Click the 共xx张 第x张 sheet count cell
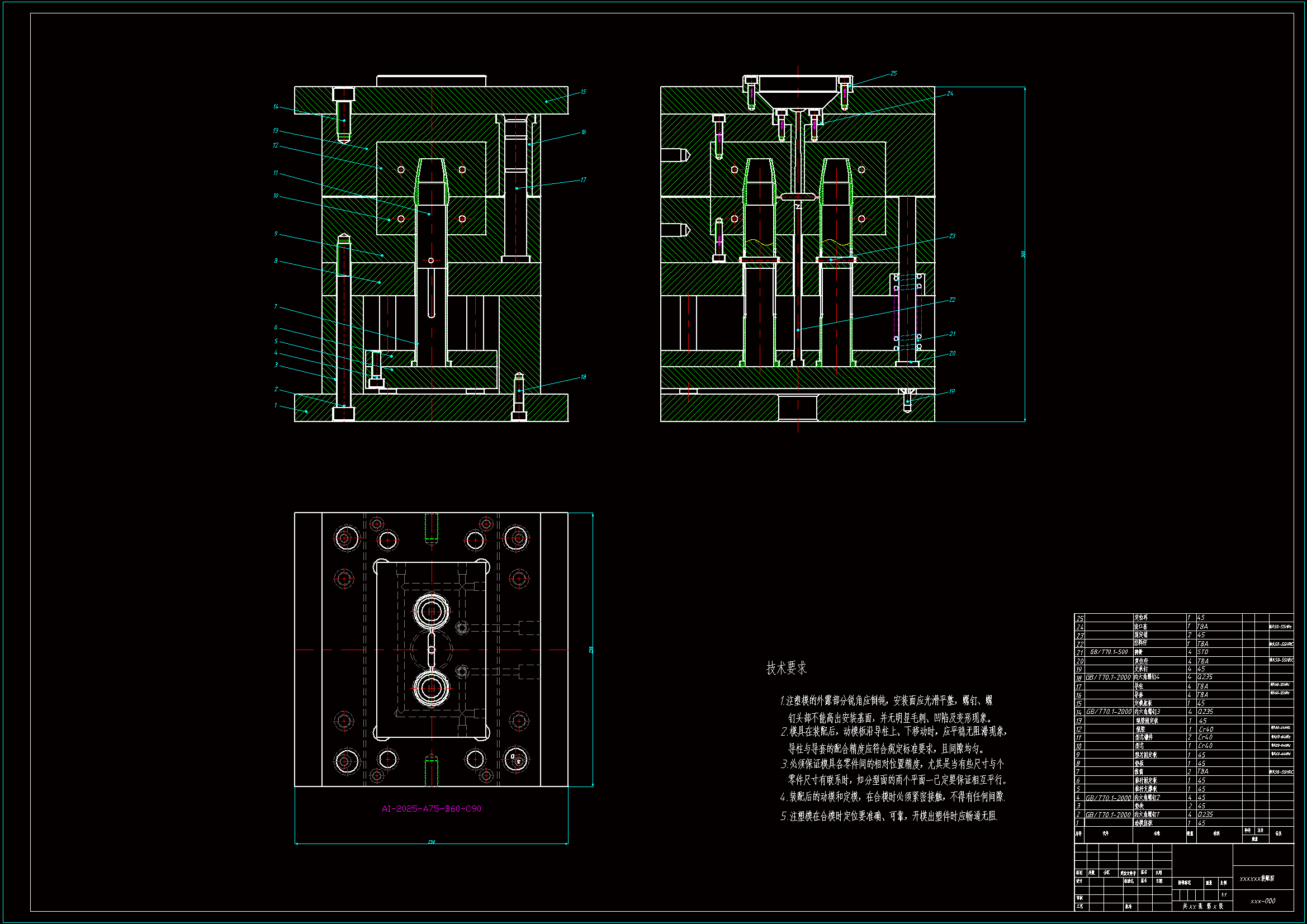Screen dimensions: 1307x924 click(1202, 906)
